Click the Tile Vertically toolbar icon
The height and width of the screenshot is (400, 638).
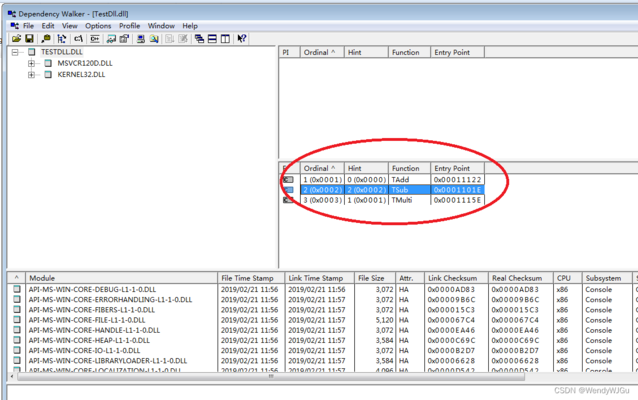coord(225,39)
